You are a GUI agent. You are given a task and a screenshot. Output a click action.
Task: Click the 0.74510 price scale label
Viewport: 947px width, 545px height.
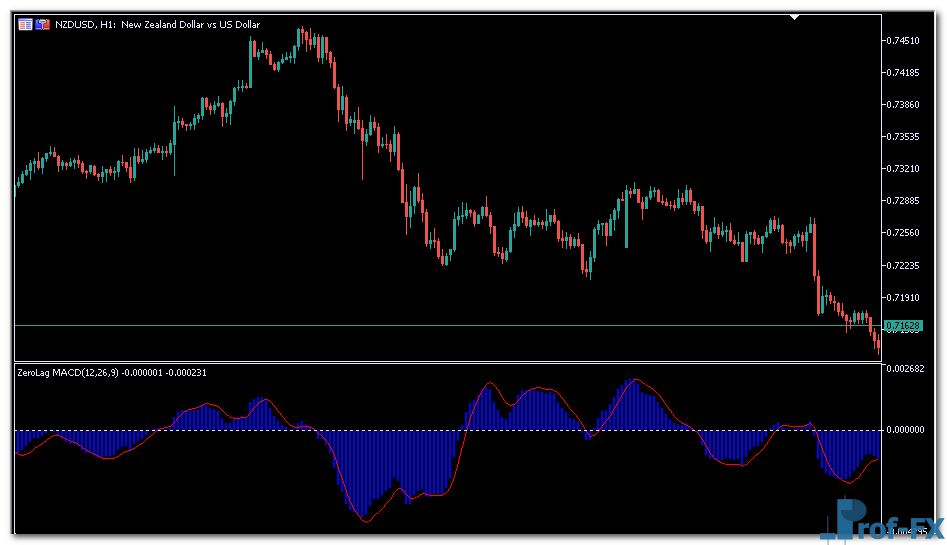point(904,41)
